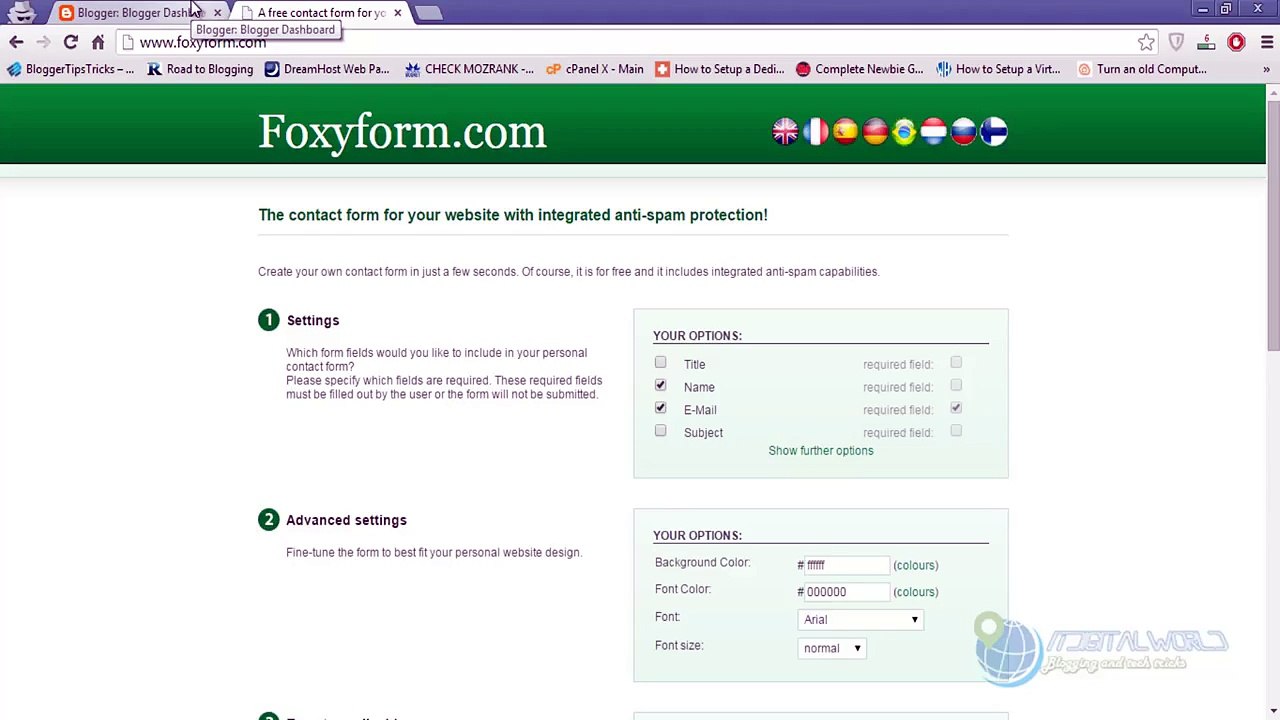Bookmark this page with the star icon
This screenshot has height=720, width=1280.
coord(1146,42)
